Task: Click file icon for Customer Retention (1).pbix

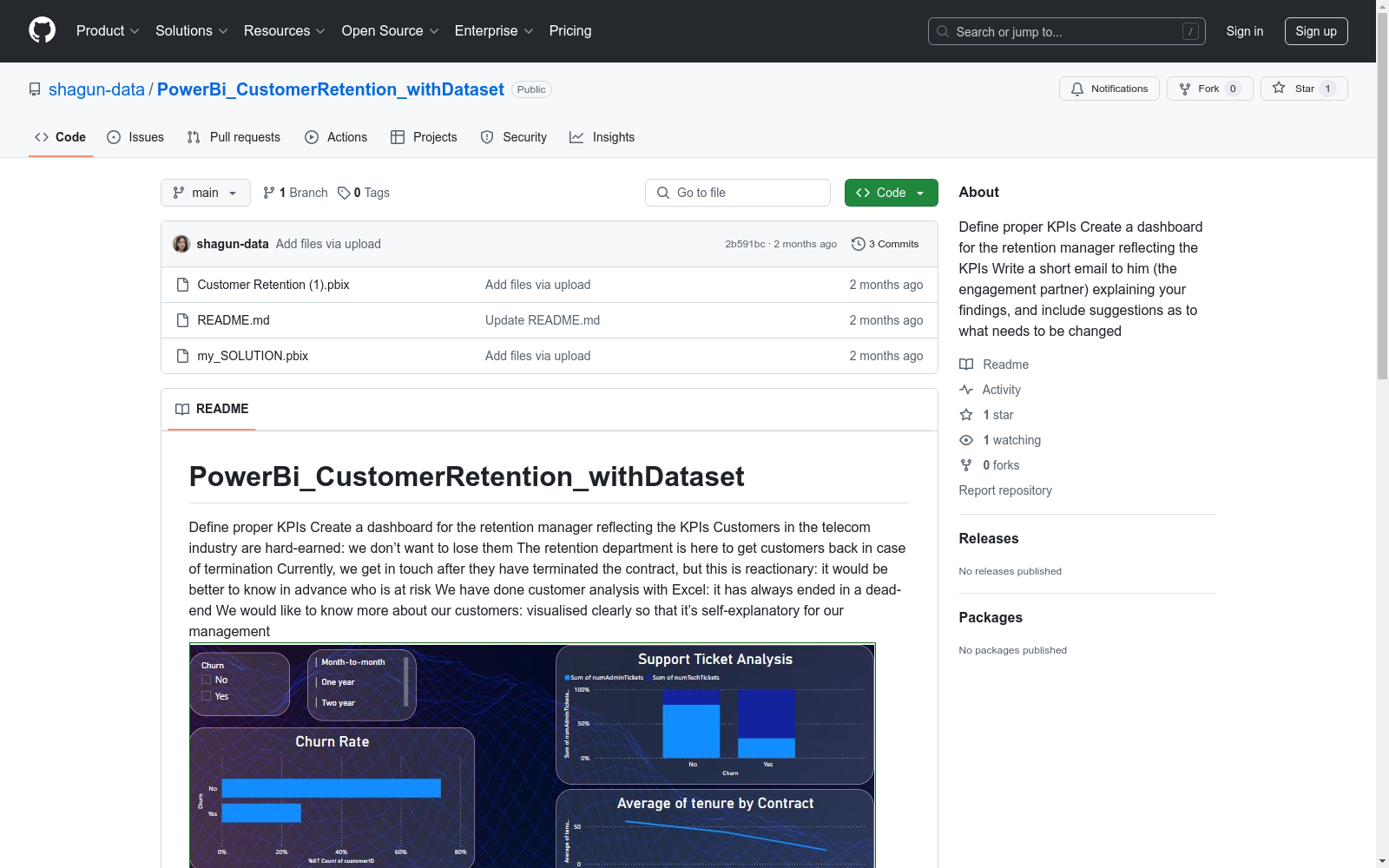Action: [x=182, y=285]
